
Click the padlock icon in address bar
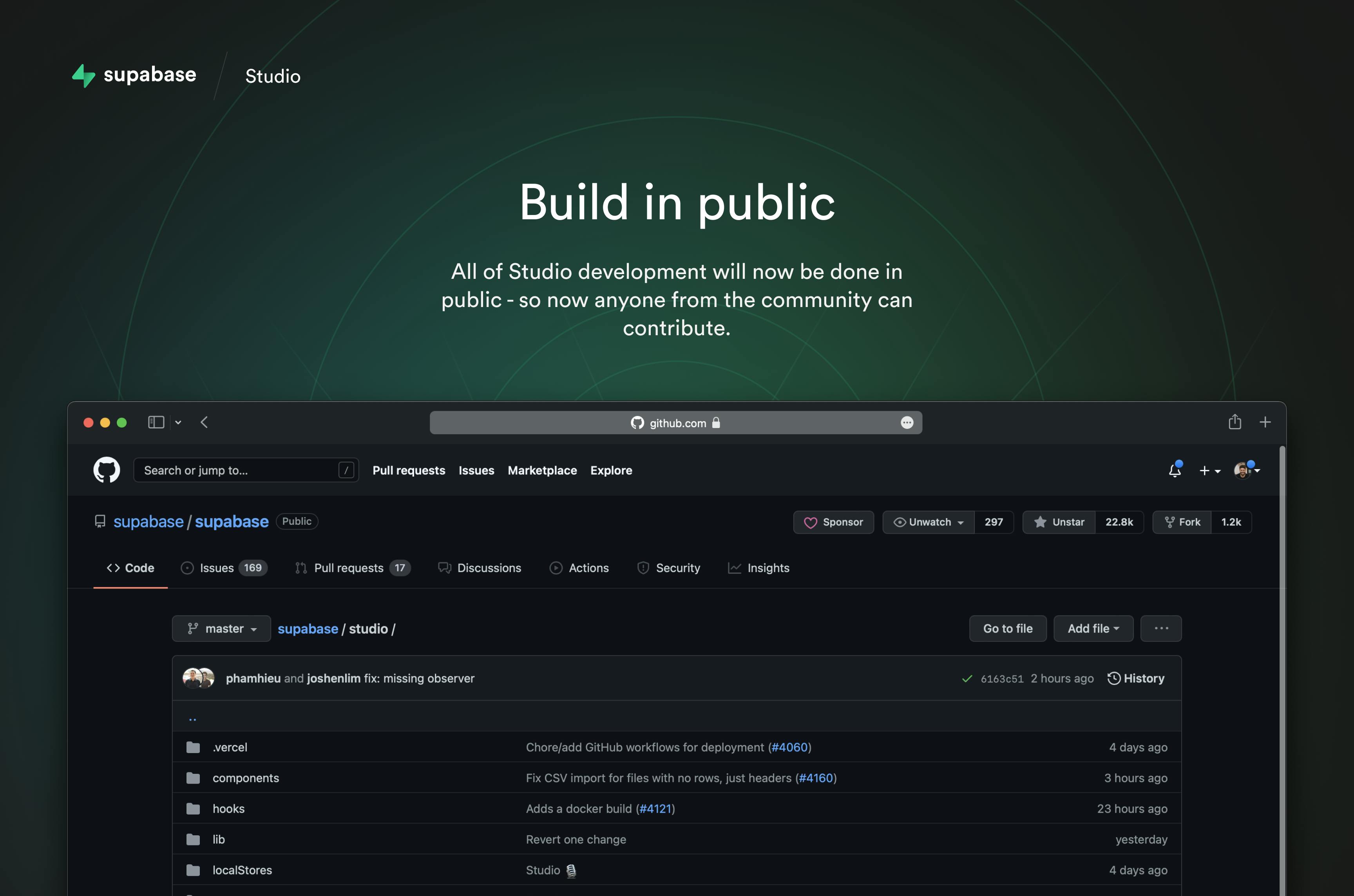716,423
